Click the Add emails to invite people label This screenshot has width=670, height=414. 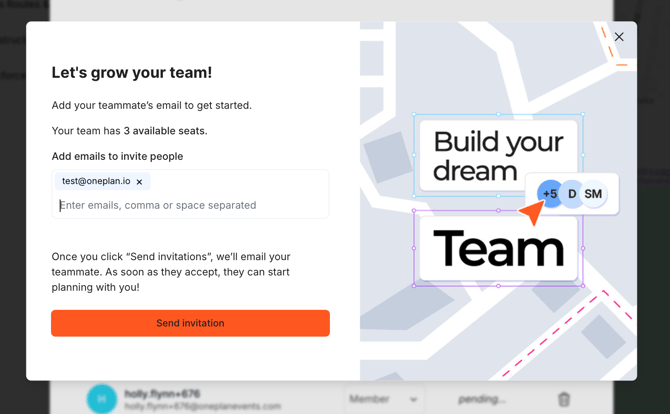click(x=118, y=156)
